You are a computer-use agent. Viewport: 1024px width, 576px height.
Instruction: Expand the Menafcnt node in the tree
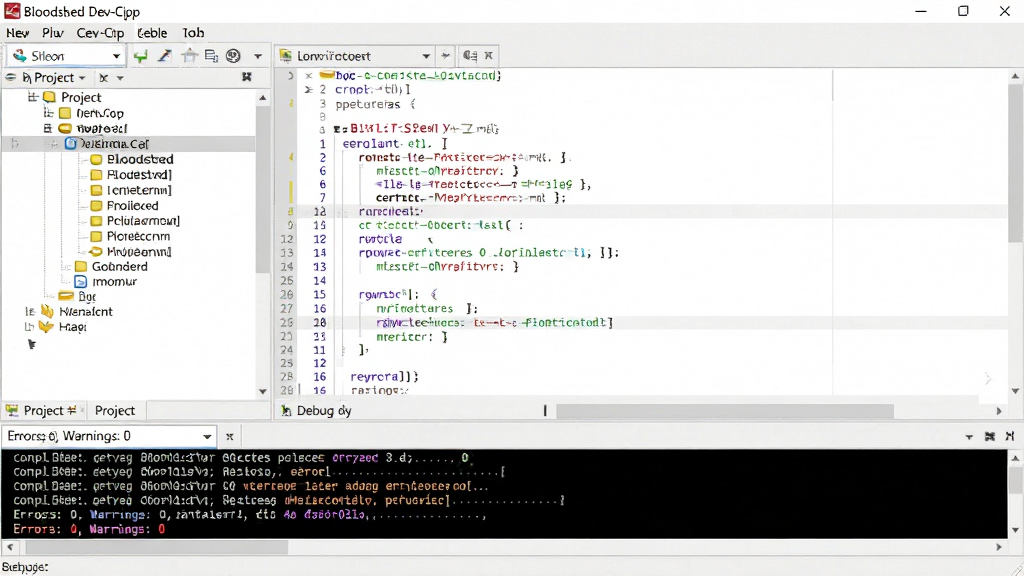[x=29, y=312]
